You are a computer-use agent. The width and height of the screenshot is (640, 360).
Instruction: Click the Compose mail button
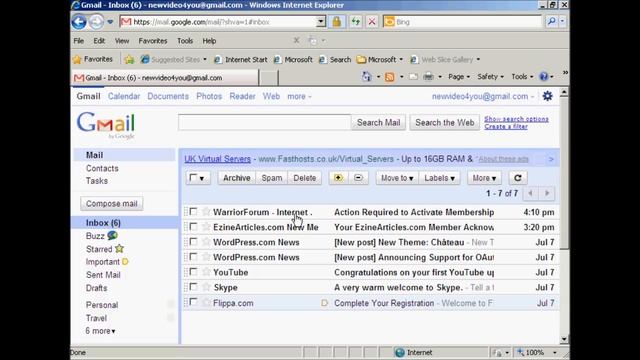point(111,203)
